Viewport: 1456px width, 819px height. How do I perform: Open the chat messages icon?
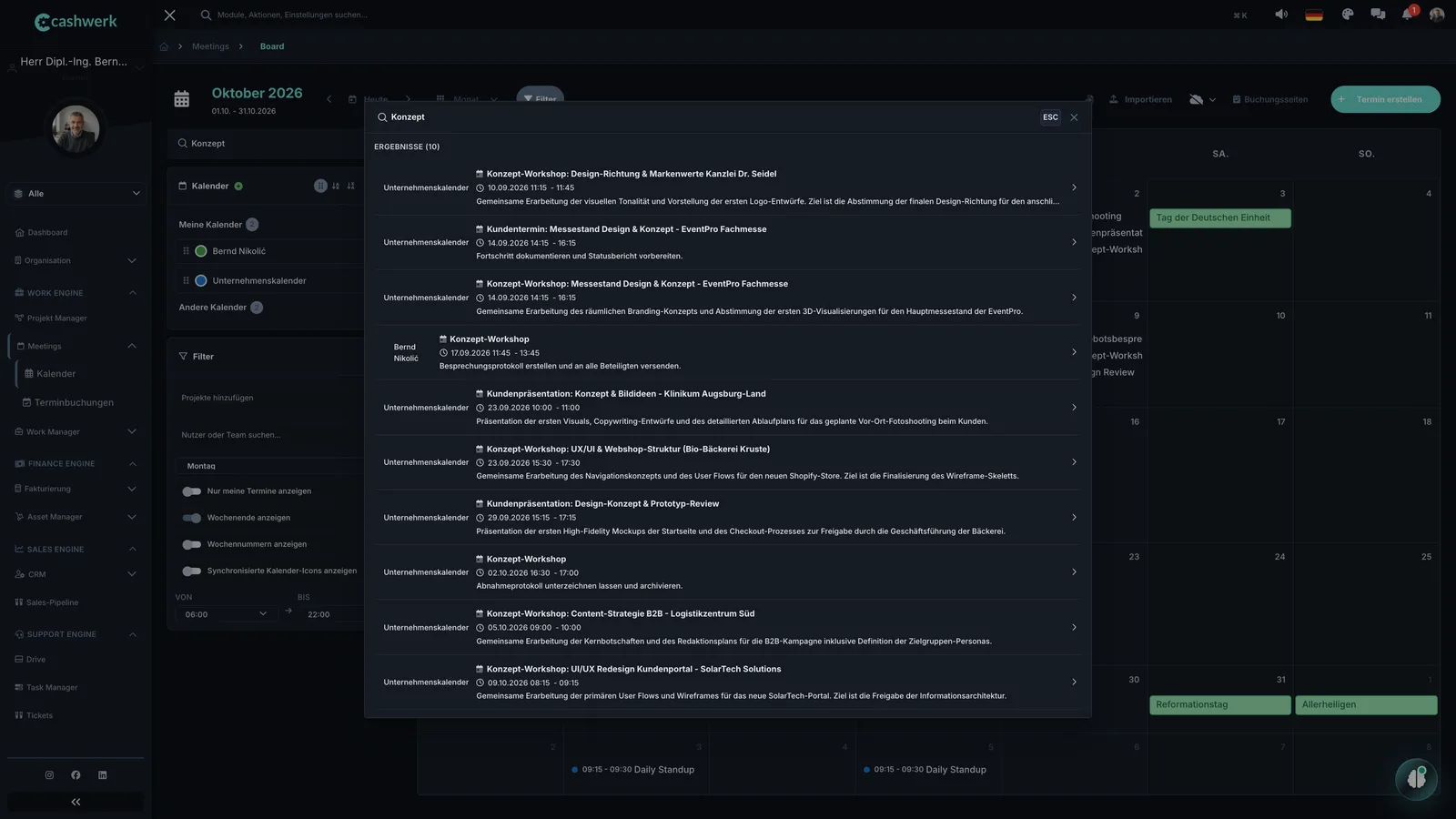pos(1378,15)
